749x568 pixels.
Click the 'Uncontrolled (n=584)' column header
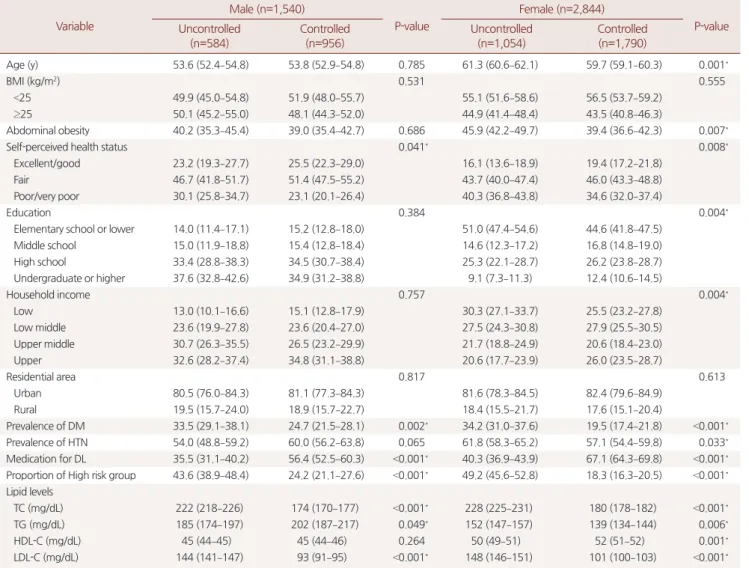point(209,36)
